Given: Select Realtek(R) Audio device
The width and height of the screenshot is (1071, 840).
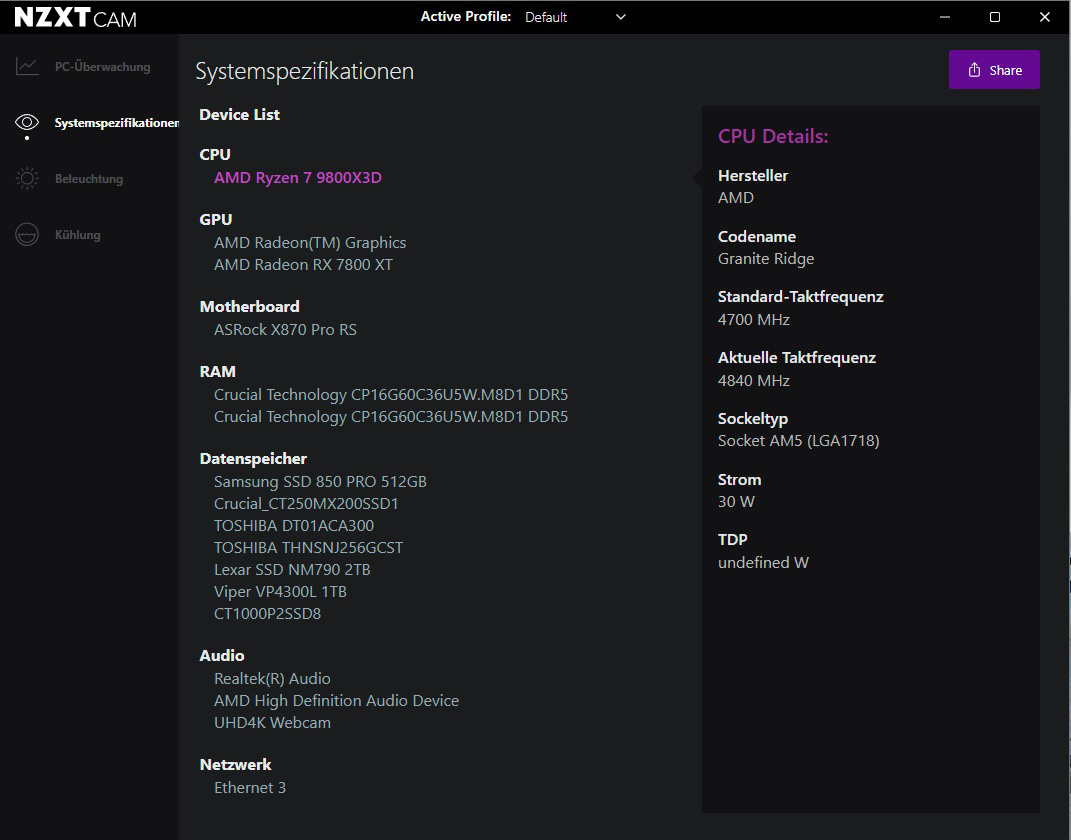Looking at the screenshot, I should 272,678.
